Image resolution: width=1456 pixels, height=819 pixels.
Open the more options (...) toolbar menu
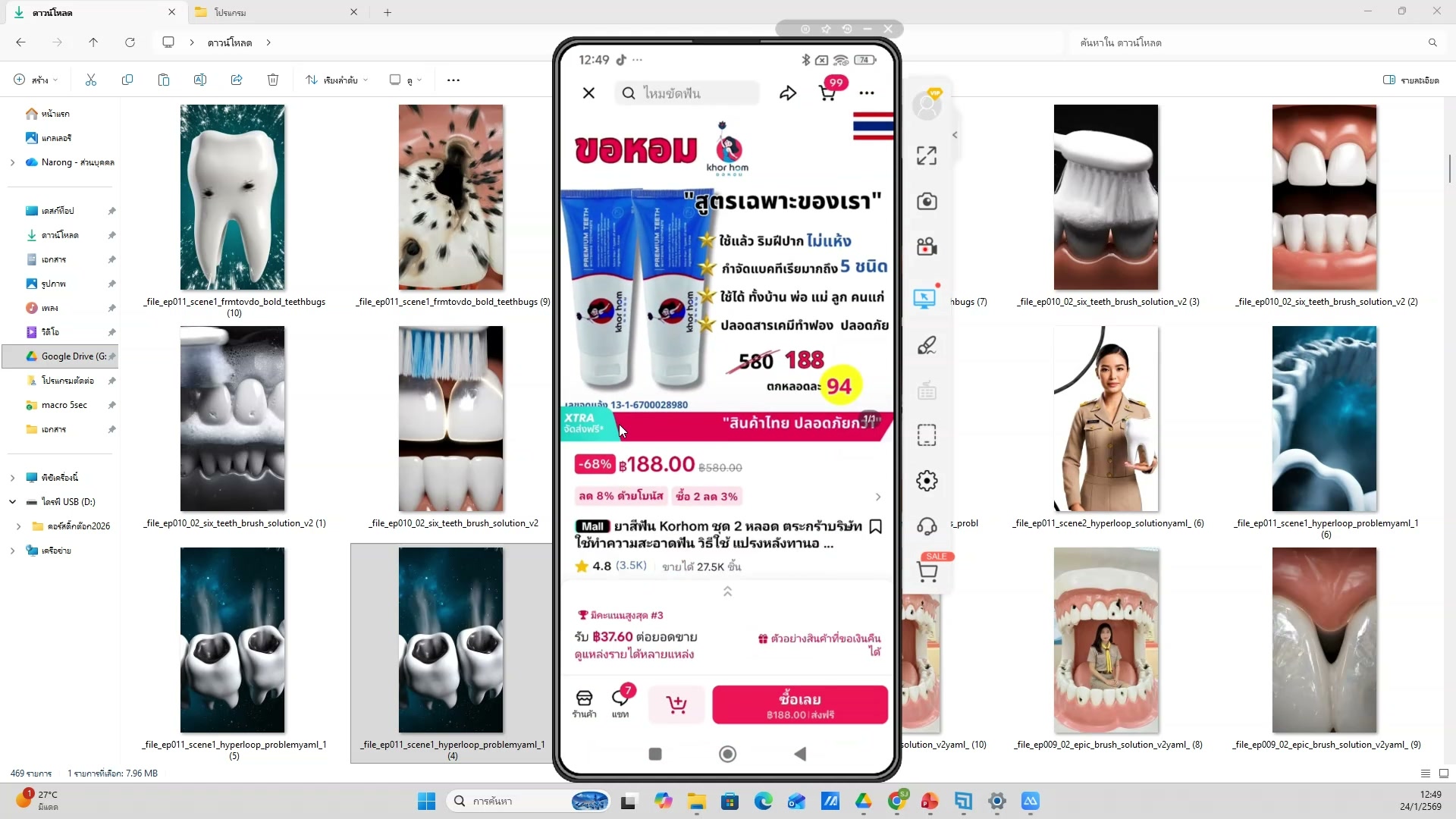click(x=453, y=80)
